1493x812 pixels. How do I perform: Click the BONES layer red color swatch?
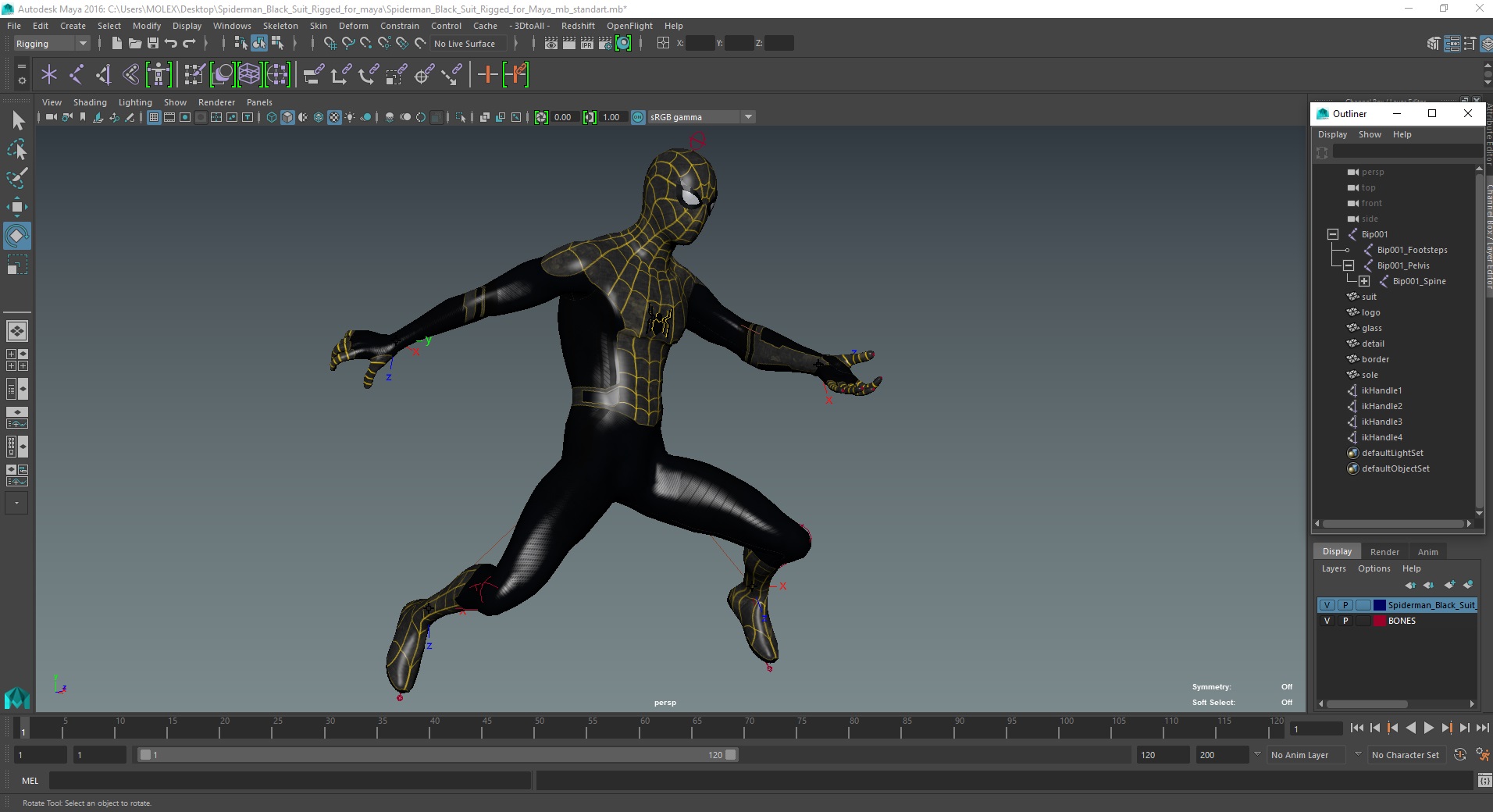pyautogui.click(x=1380, y=621)
